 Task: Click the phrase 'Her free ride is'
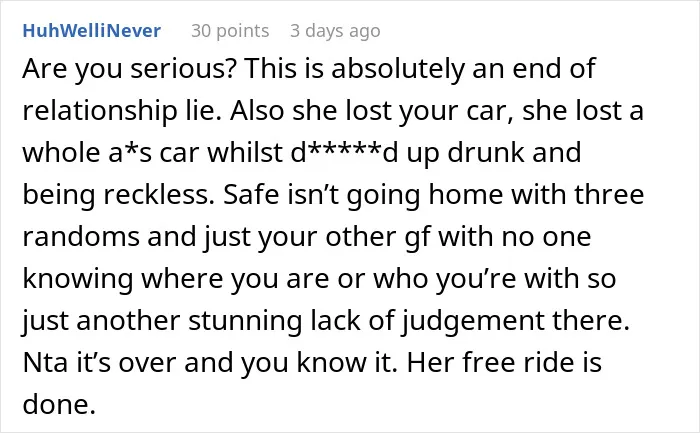point(504,362)
